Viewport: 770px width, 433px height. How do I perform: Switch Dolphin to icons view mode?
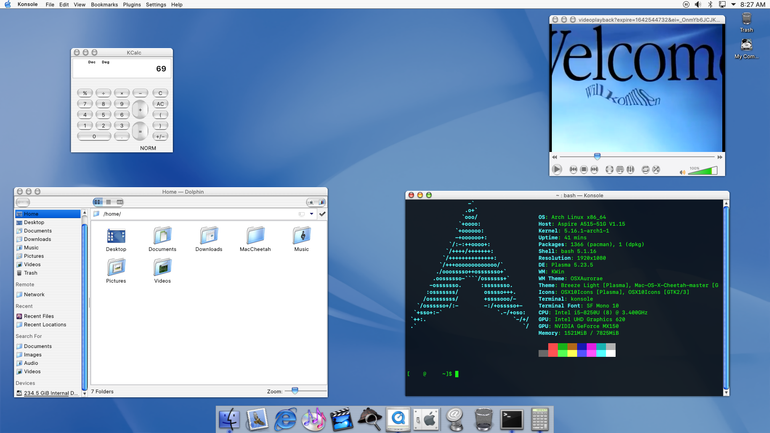[x=98, y=202]
